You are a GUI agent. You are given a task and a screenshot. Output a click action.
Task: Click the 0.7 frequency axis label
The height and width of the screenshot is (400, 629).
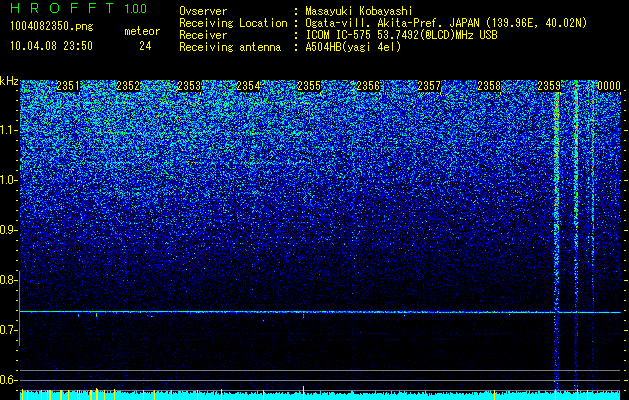8,330
